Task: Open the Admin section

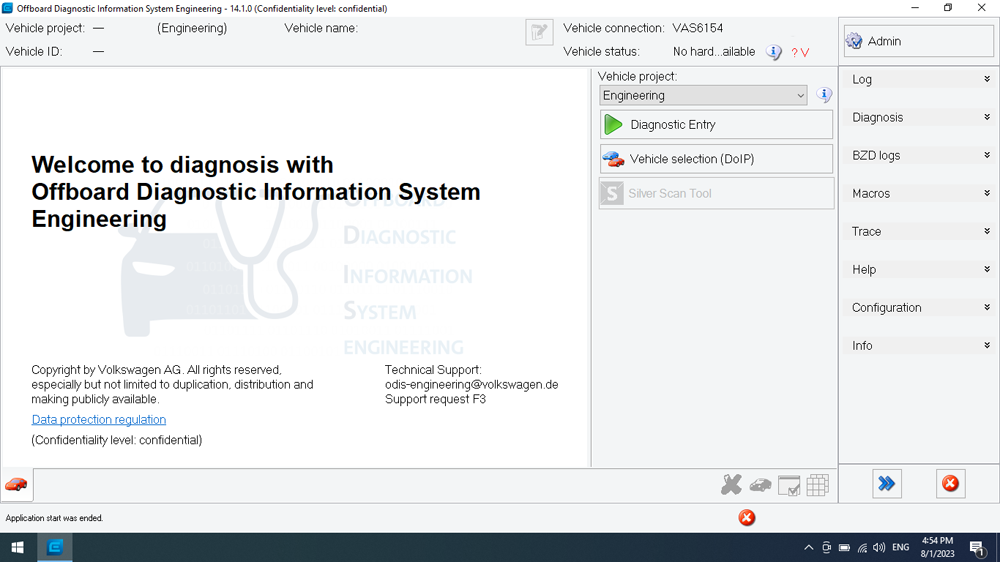Action: coord(918,41)
